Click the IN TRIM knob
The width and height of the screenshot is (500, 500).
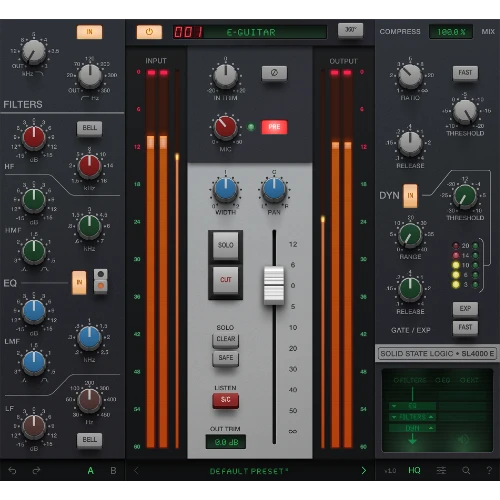click(225, 75)
